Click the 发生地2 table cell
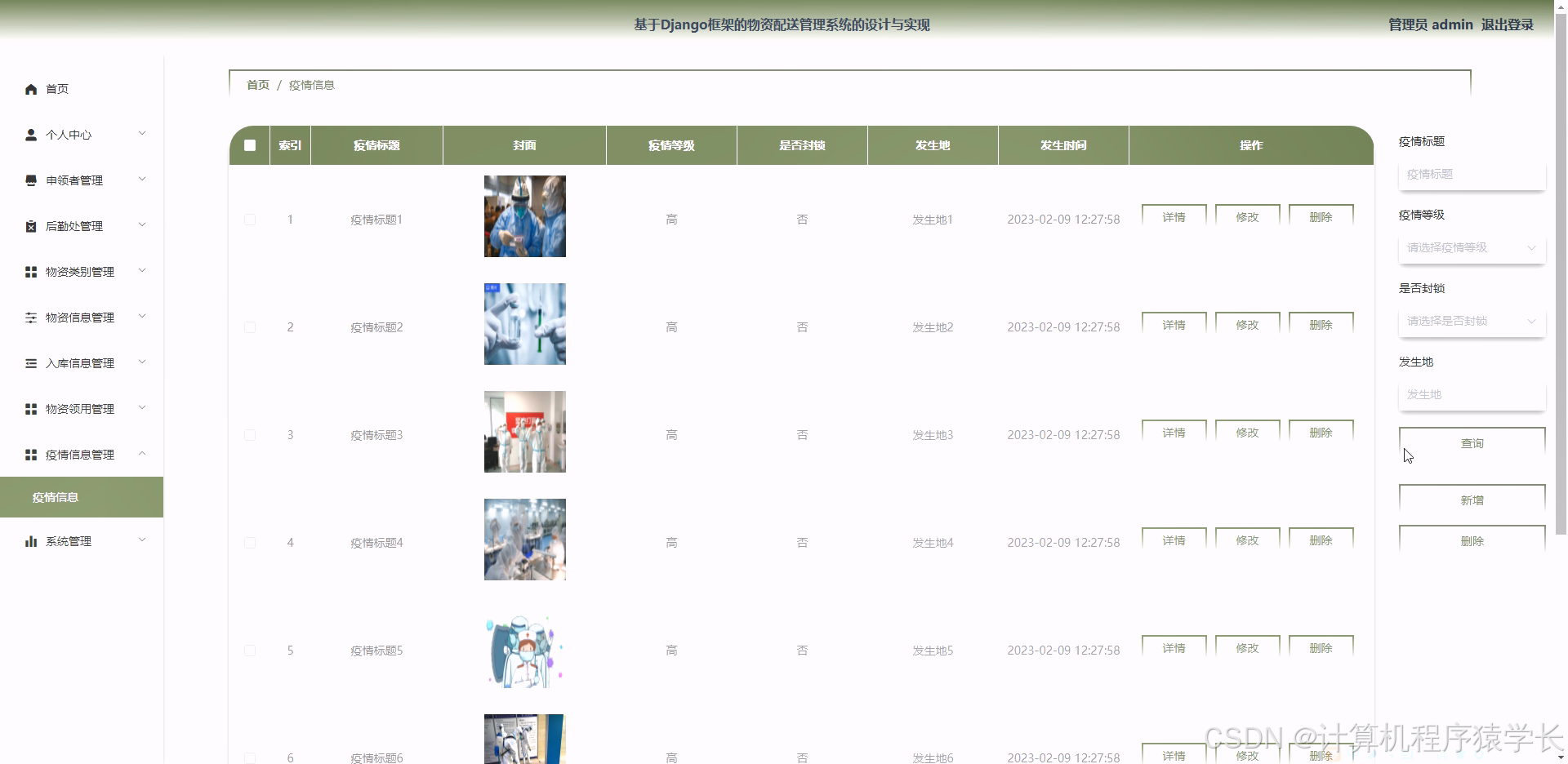 click(933, 327)
